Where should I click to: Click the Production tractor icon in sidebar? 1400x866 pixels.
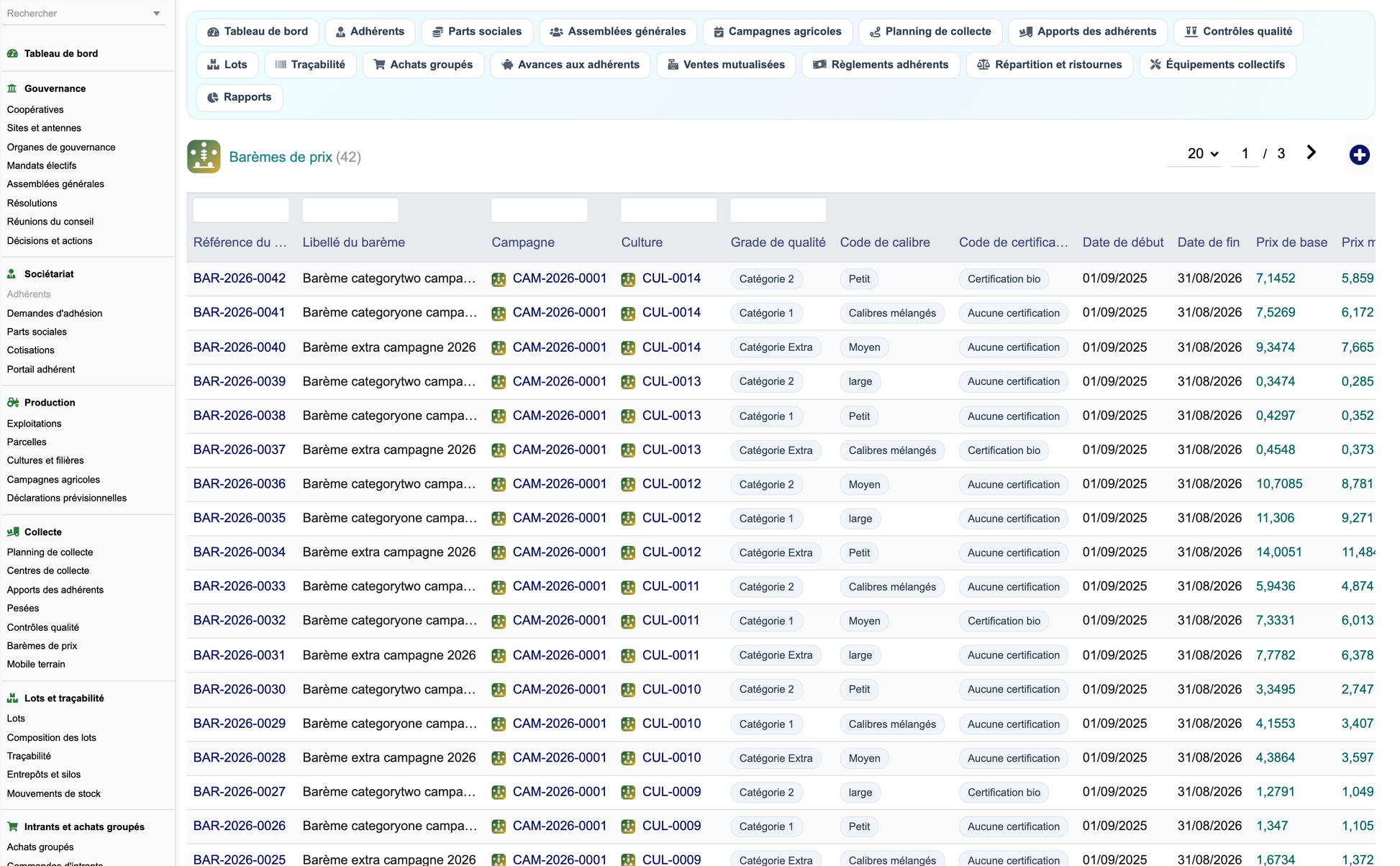[12, 403]
